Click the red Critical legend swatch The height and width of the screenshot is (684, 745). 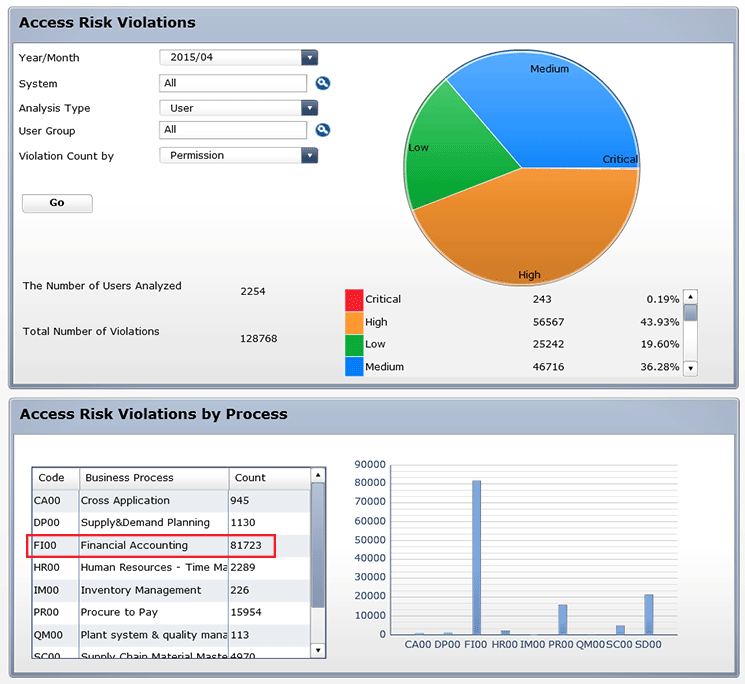click(354, 299)
